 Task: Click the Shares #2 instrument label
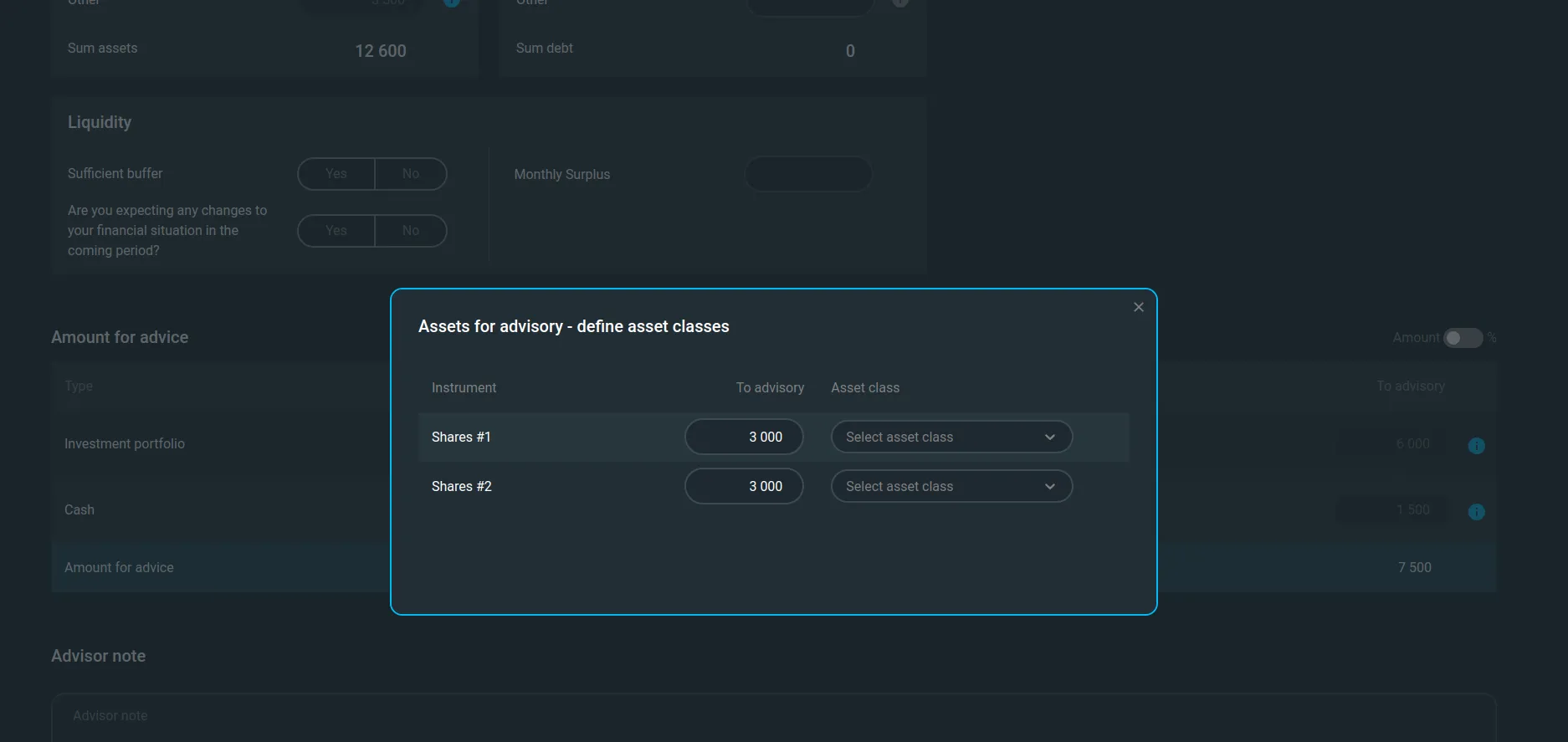click(x=462, y=486)
